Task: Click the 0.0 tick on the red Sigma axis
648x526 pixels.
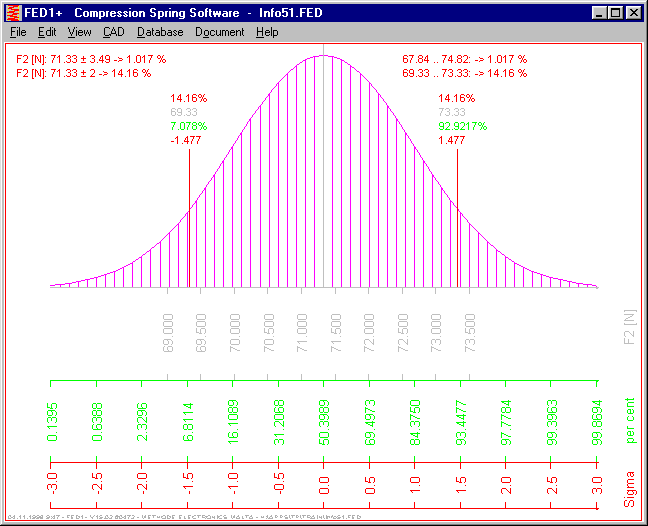Action: [x=323, y=463]
